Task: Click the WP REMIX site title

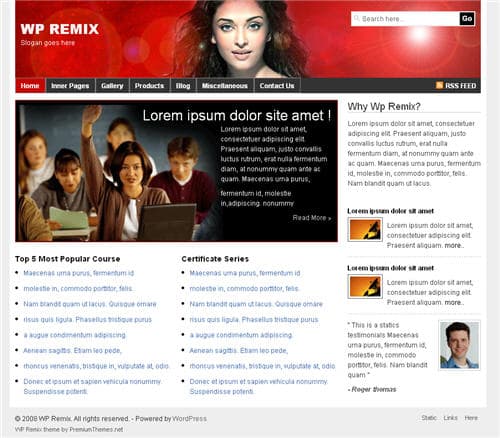Action: pyautogui.click(x=59, y=29)
